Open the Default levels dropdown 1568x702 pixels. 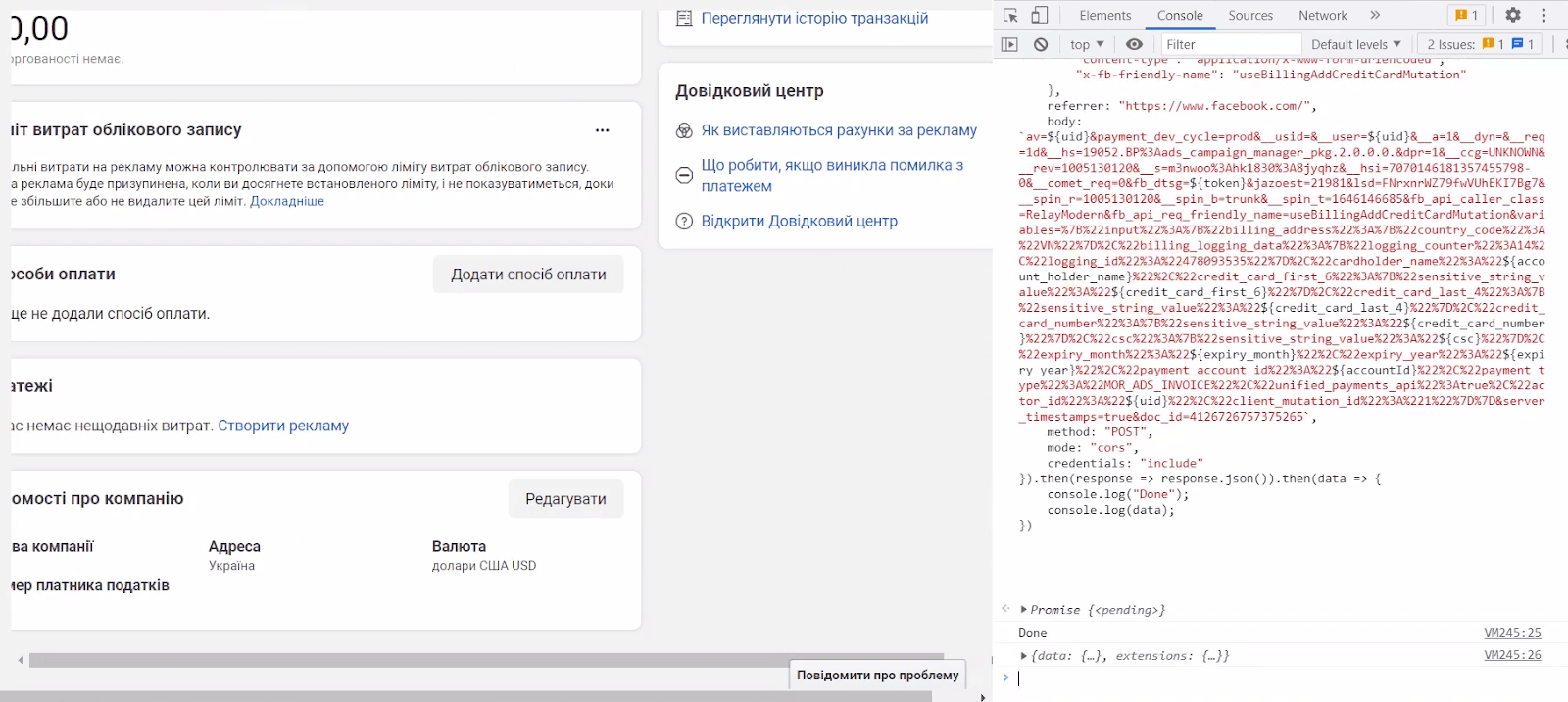(x=1356, y=44)
